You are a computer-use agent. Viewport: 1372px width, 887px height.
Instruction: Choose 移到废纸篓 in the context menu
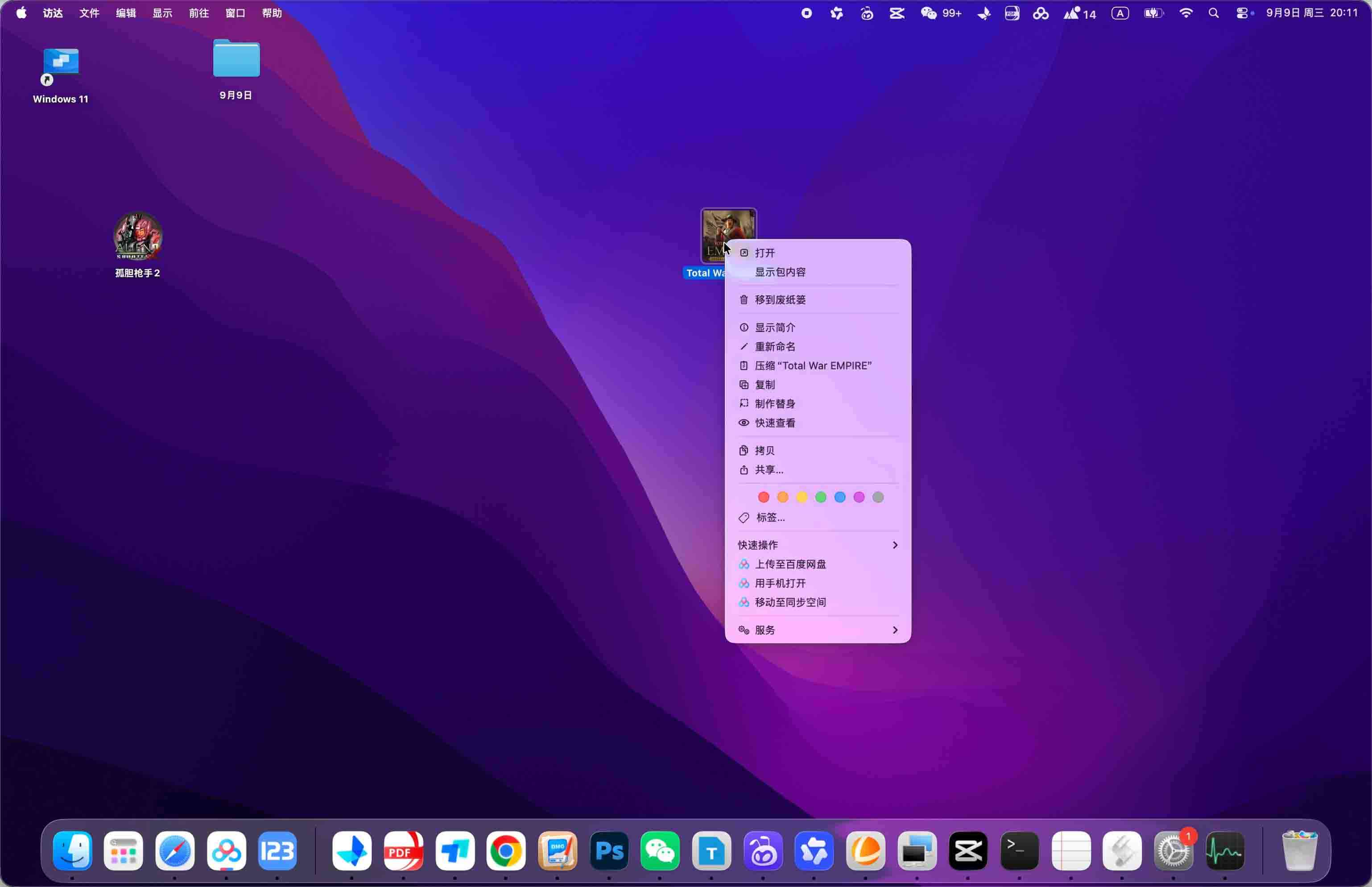click(818, 299)
